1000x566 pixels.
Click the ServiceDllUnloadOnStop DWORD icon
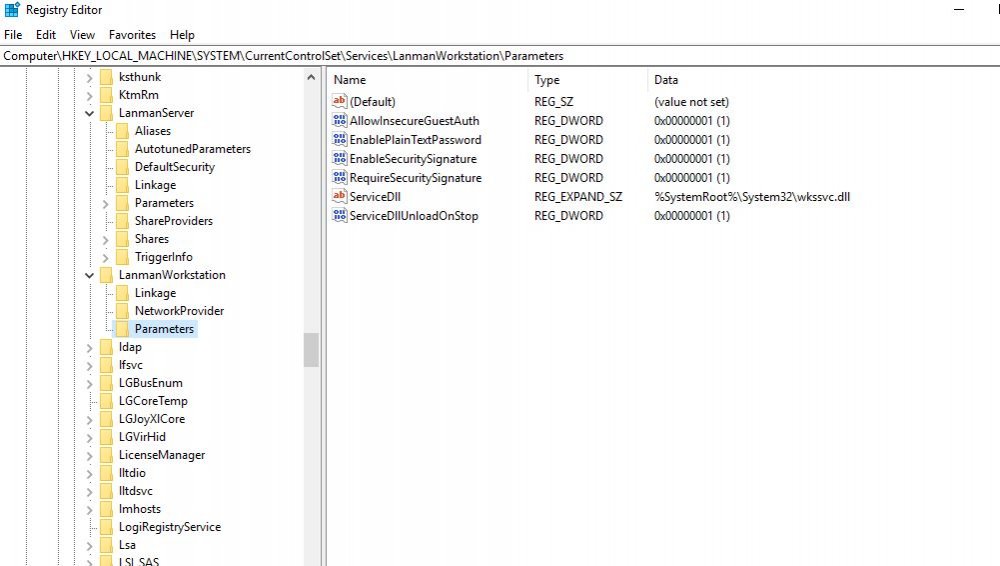pyautogui.click(x=339, y=215)
